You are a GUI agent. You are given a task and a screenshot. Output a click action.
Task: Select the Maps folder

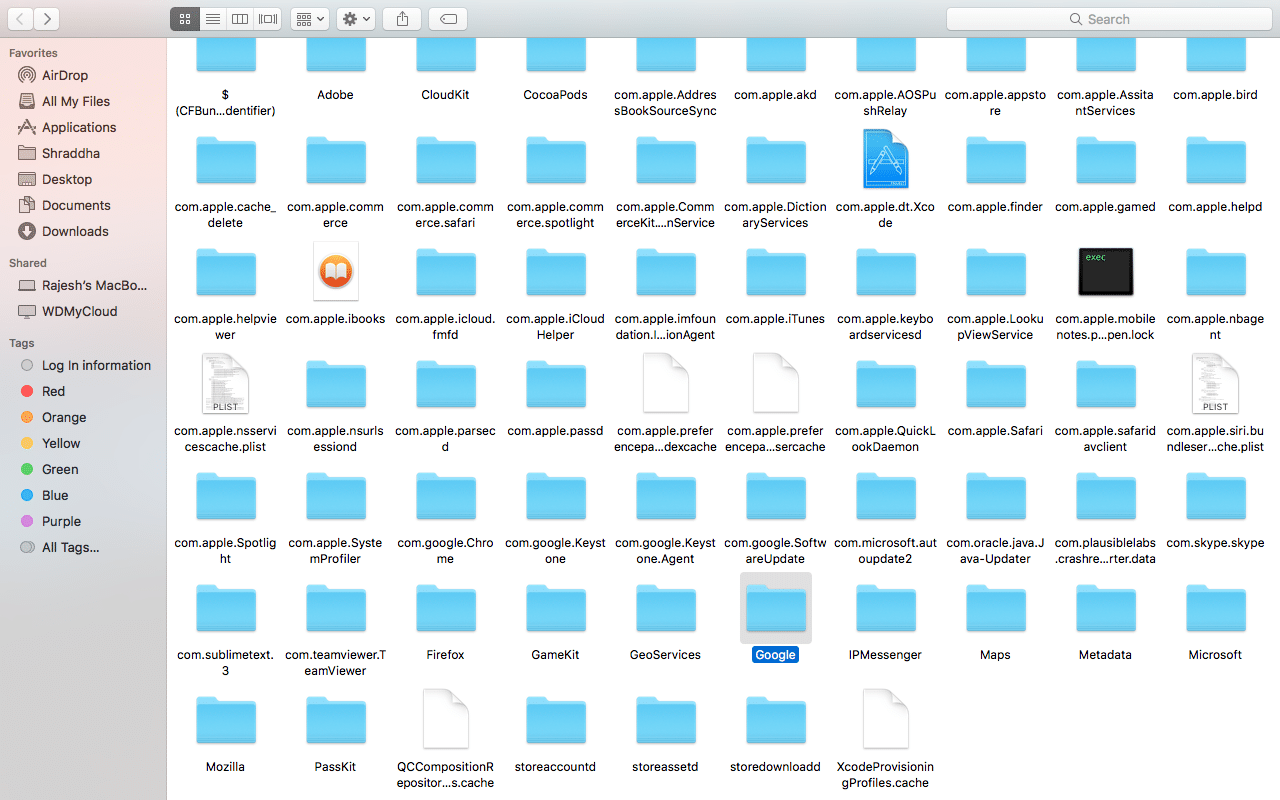(995, 609)
